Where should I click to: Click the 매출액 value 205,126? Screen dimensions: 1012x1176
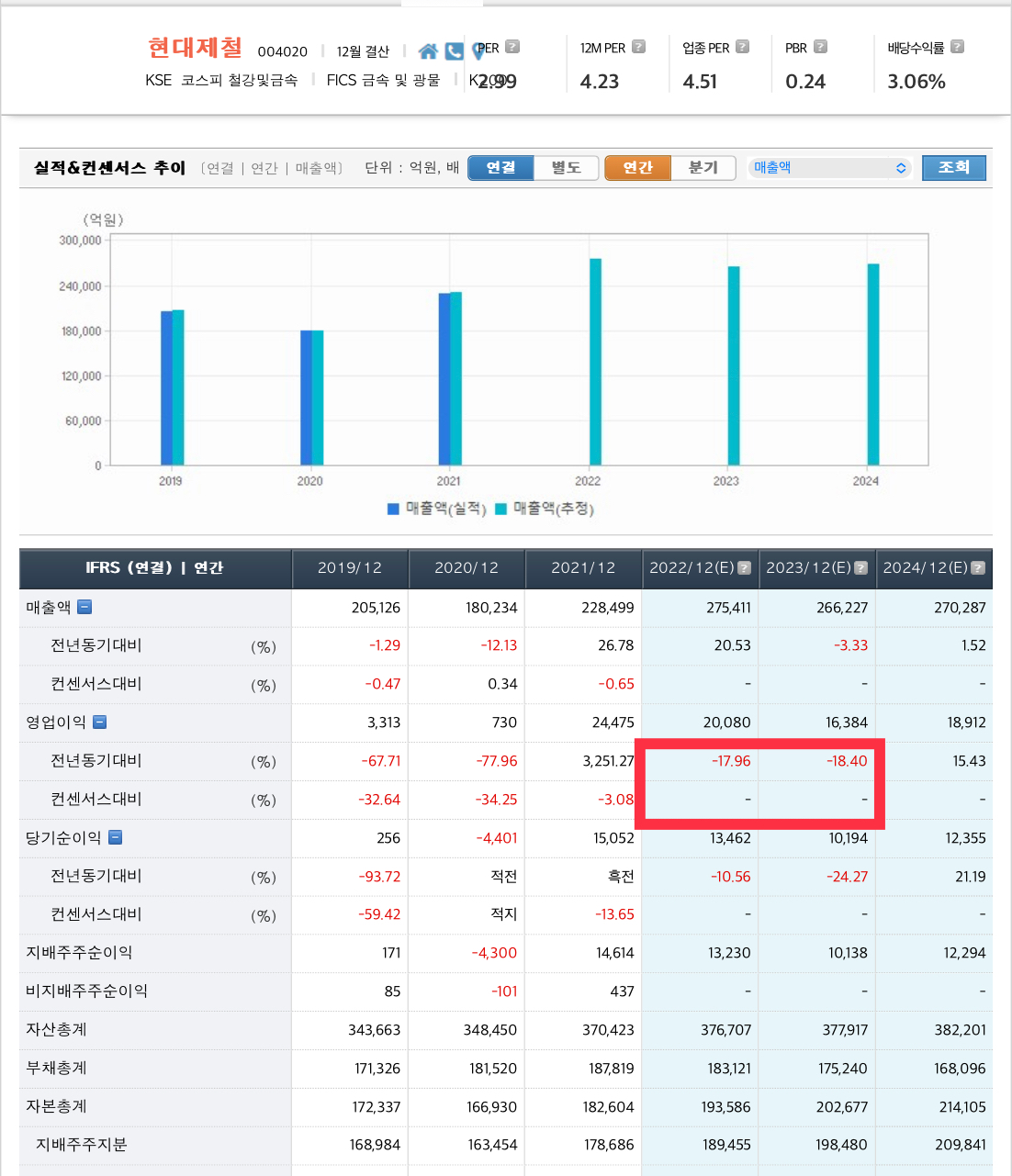pos(376,608)
